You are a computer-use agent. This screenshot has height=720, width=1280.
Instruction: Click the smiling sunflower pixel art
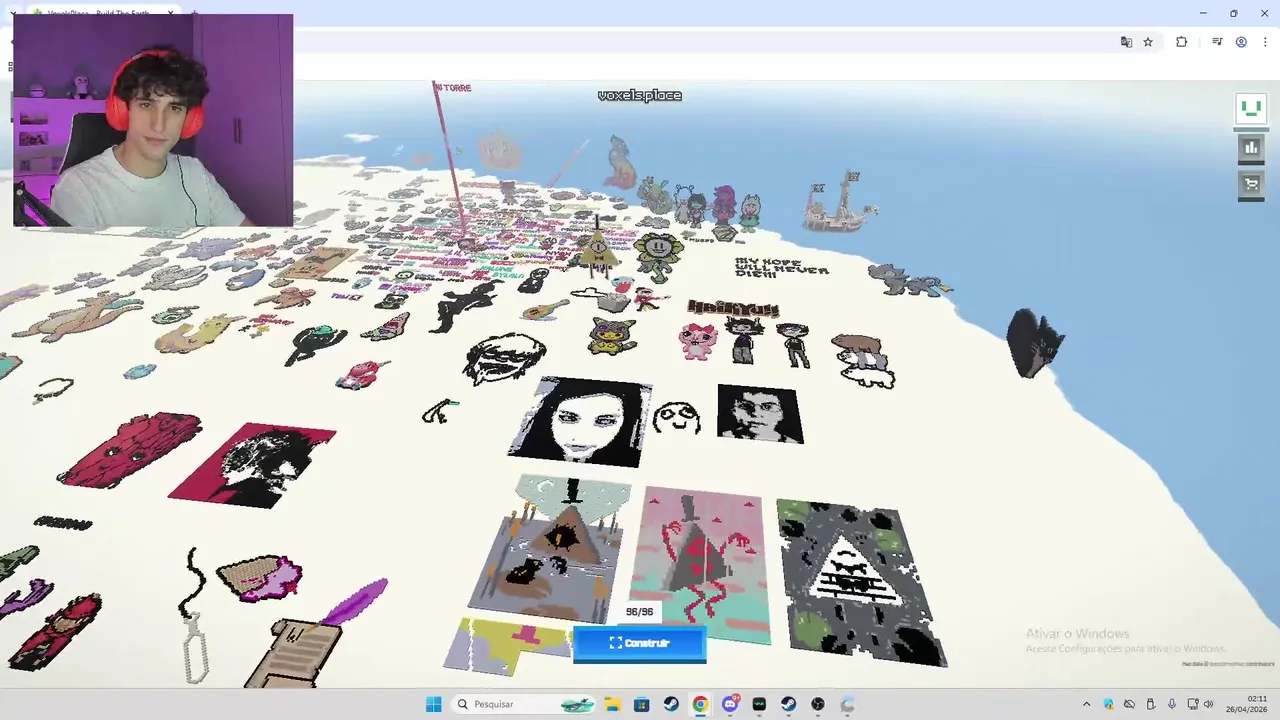[x=657, y=256]
